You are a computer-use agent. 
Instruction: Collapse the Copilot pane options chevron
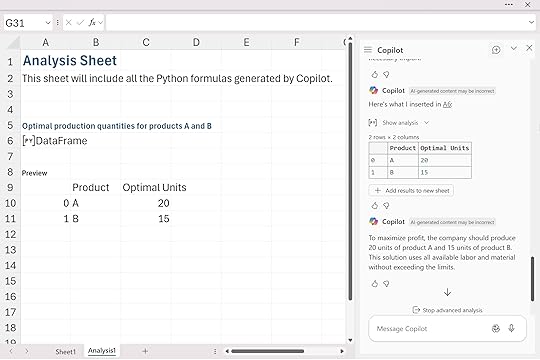[x=513, y=48]
